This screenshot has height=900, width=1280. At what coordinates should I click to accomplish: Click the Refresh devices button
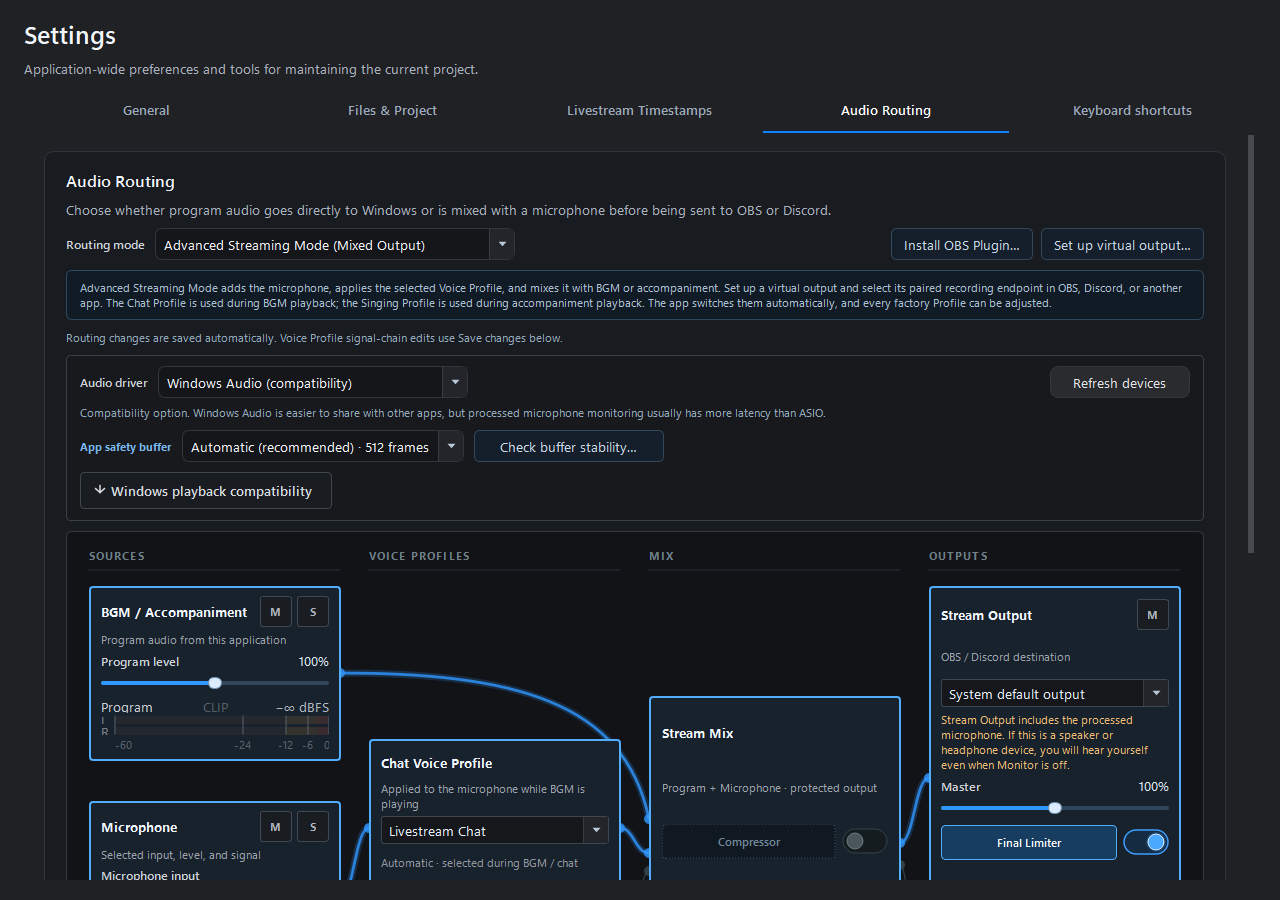[x=1119, y=383]
